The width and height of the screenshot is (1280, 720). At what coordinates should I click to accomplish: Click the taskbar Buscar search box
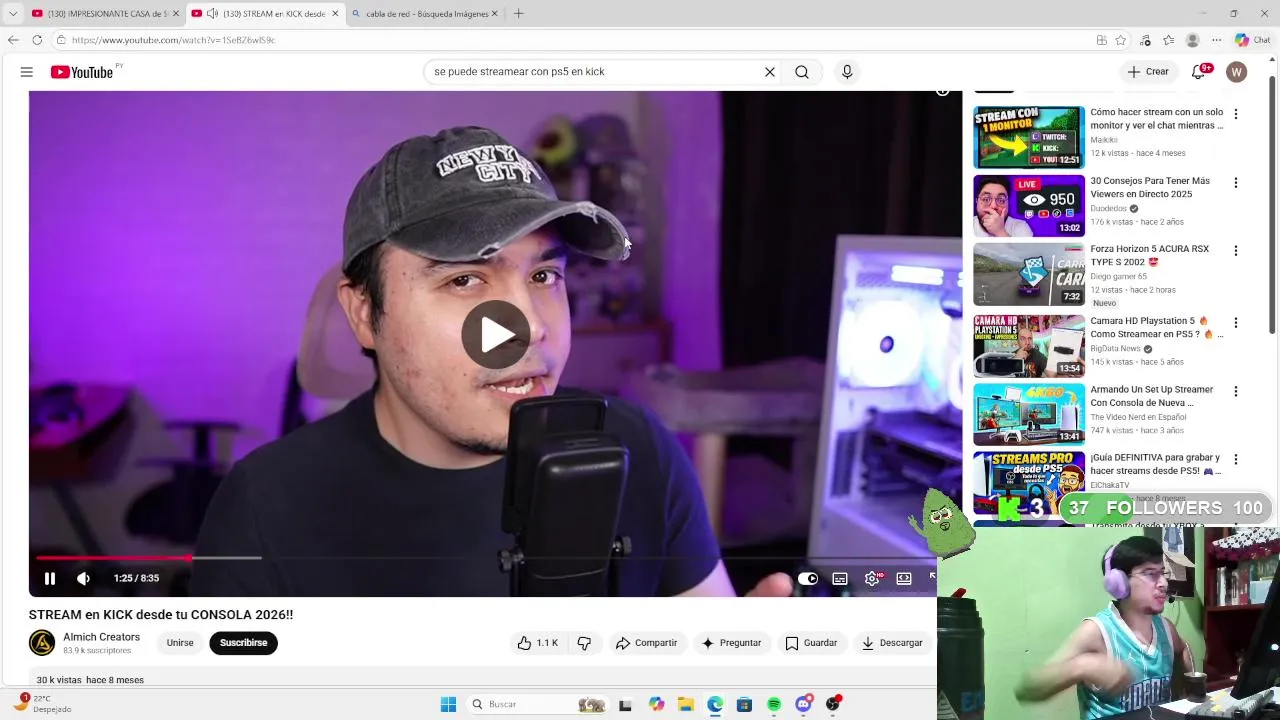(538, 704)
